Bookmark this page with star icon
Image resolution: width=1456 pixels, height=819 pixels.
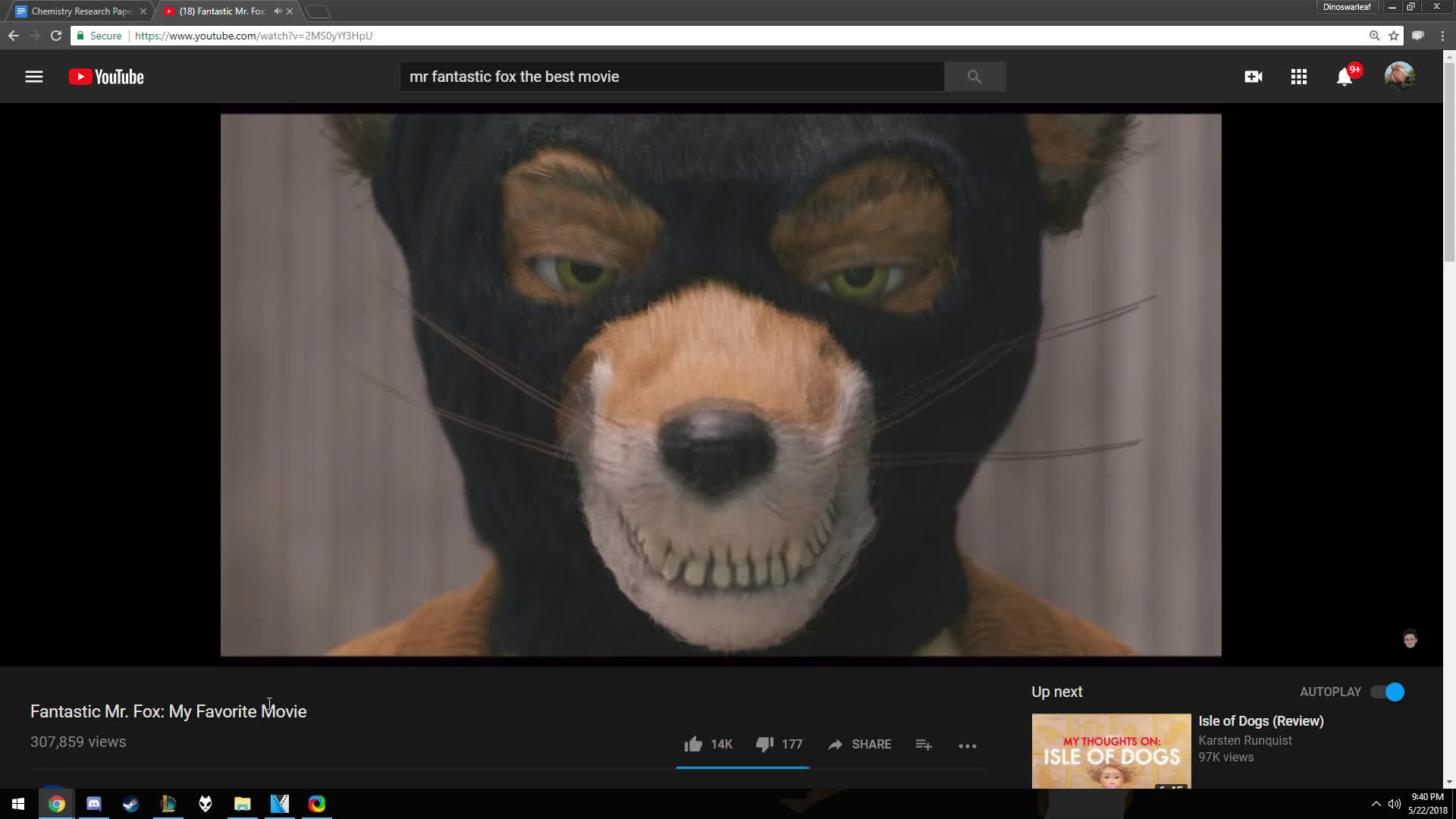click(1394, 36)
